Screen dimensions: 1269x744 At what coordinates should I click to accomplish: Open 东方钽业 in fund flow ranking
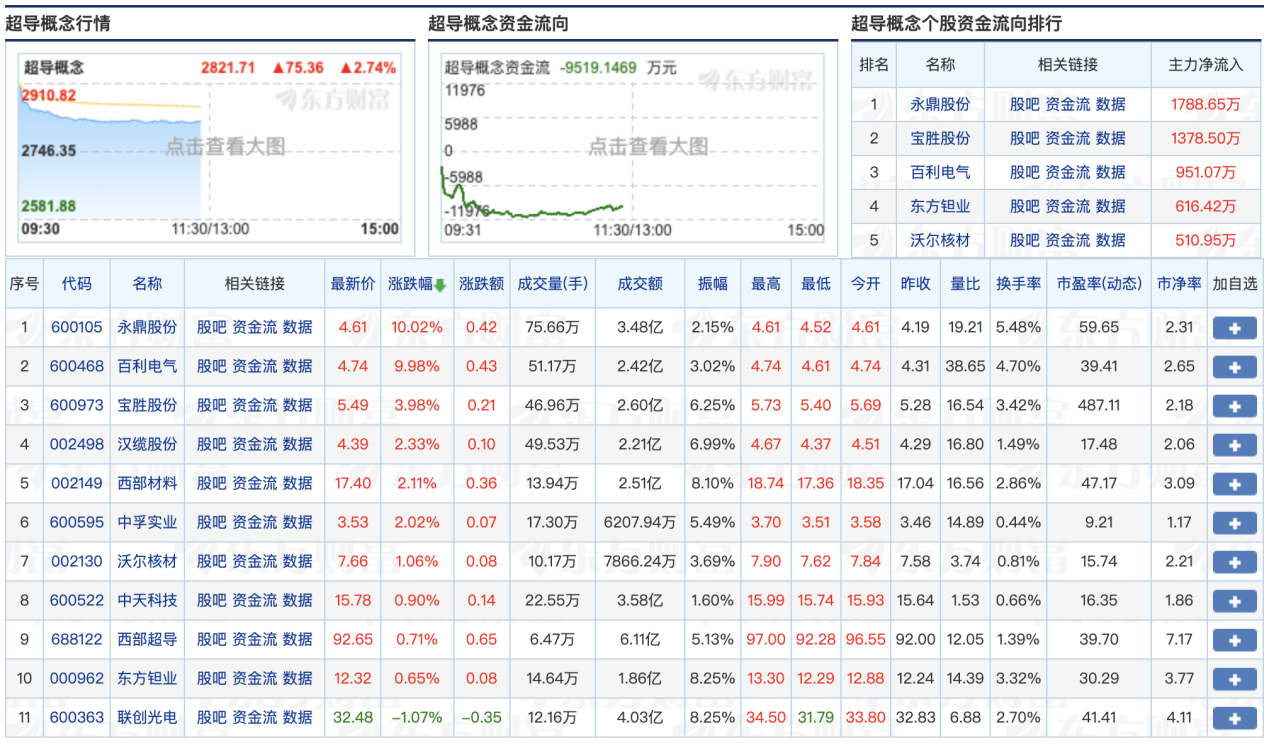(x=940, y=206)
